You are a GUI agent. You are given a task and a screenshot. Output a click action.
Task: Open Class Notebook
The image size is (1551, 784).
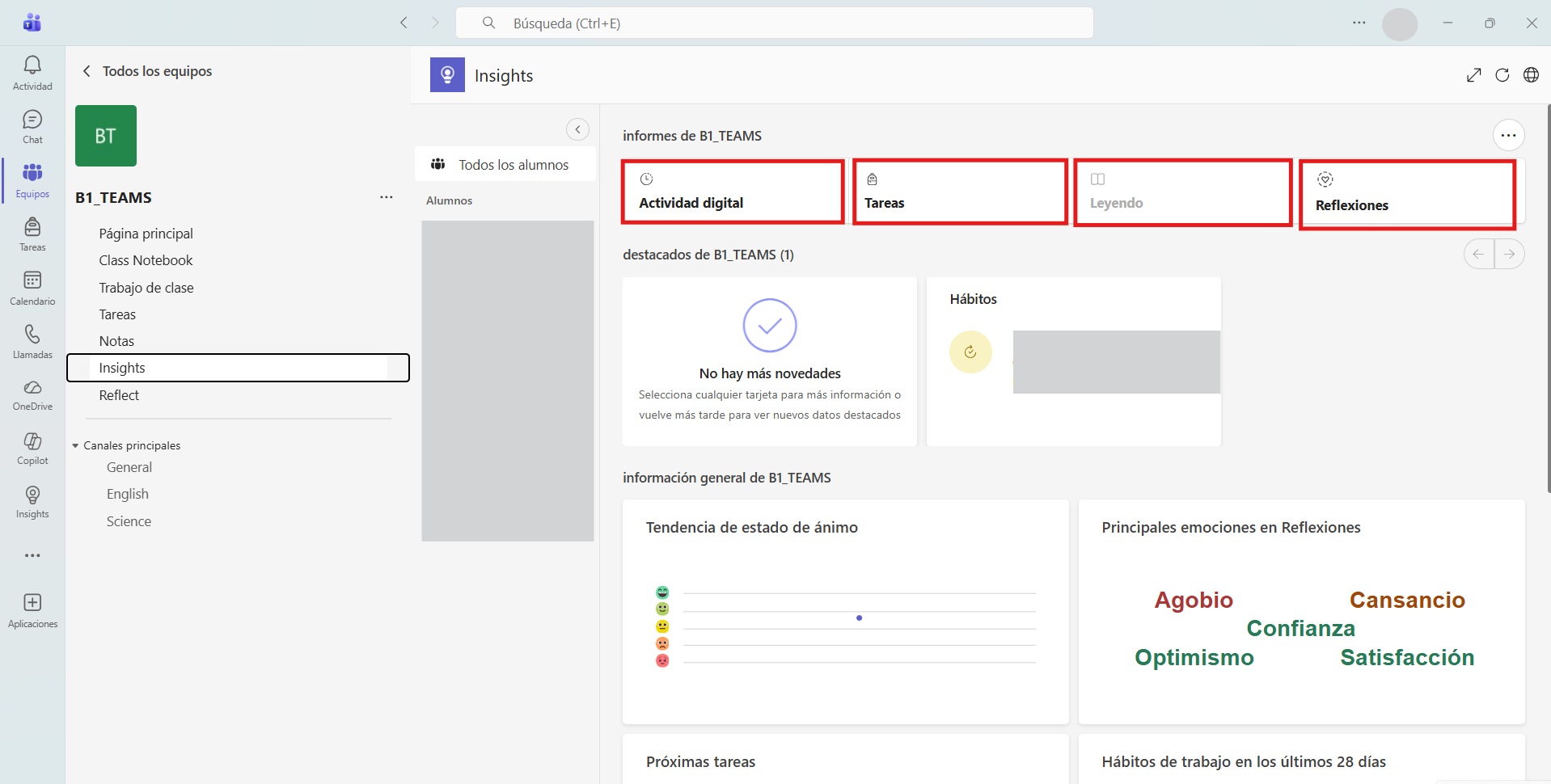tap(146, 260)
